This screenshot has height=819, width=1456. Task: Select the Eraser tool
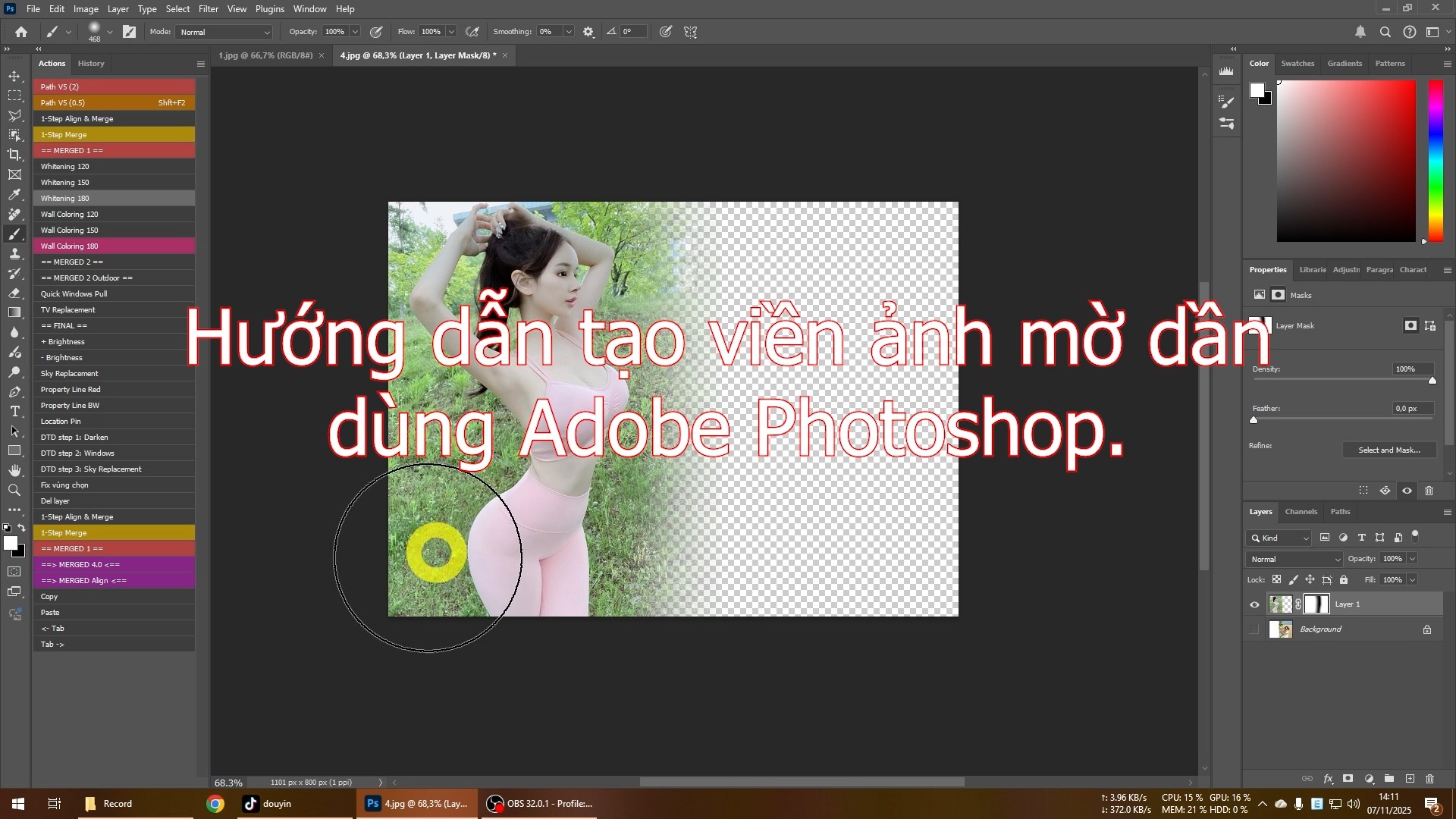(x=14, y=294)
